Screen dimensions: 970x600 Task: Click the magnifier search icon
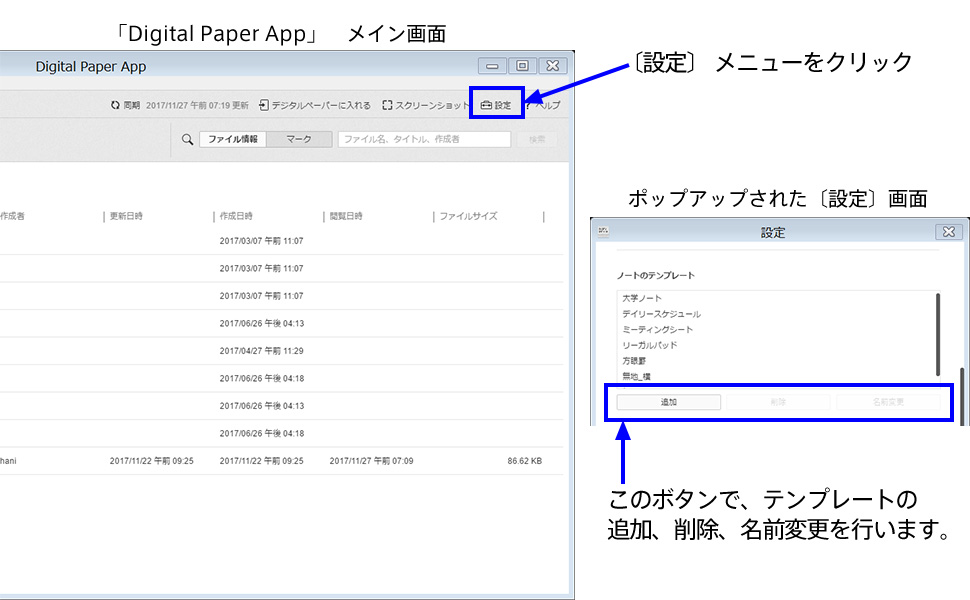[x=187, y=140]
